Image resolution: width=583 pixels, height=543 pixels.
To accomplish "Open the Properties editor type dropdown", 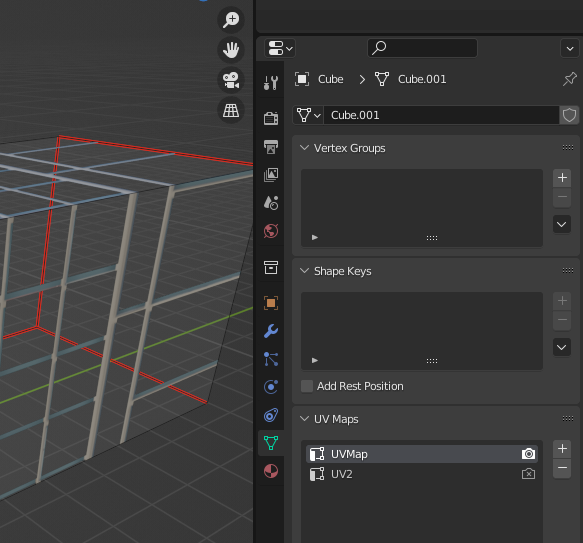I will coord(280,48).
